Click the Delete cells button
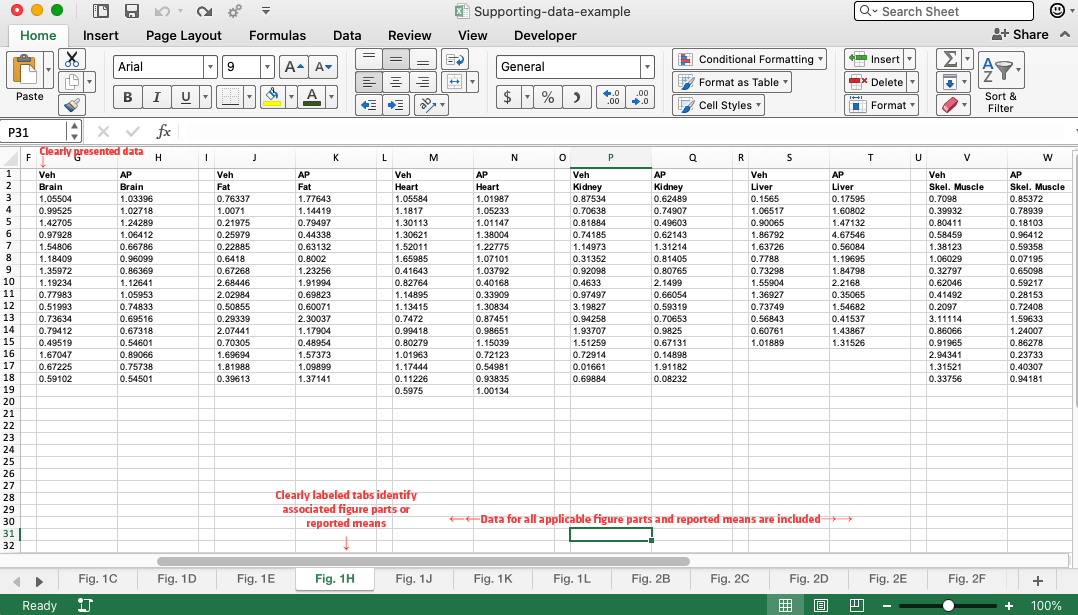Screen dimensions: 1078x615 click(x=876, y=82)
